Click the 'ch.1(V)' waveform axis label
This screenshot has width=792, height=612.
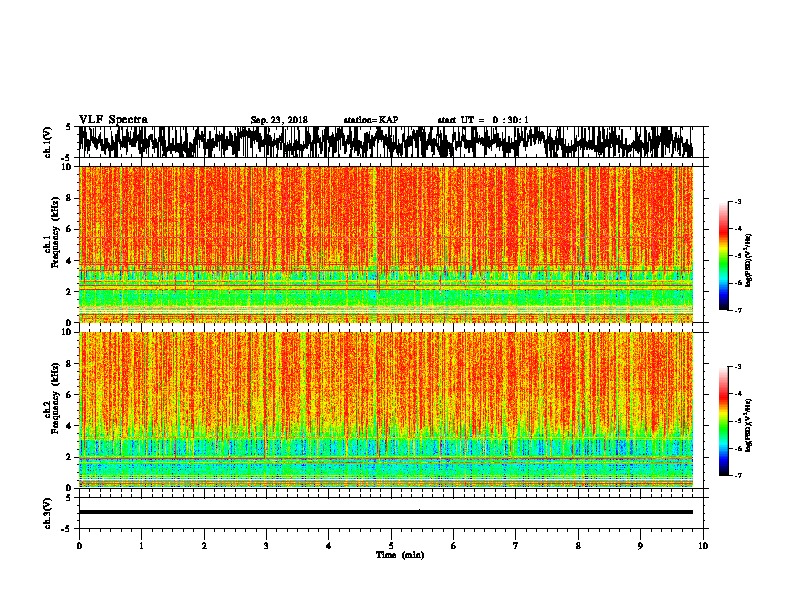tap(48, 141)
